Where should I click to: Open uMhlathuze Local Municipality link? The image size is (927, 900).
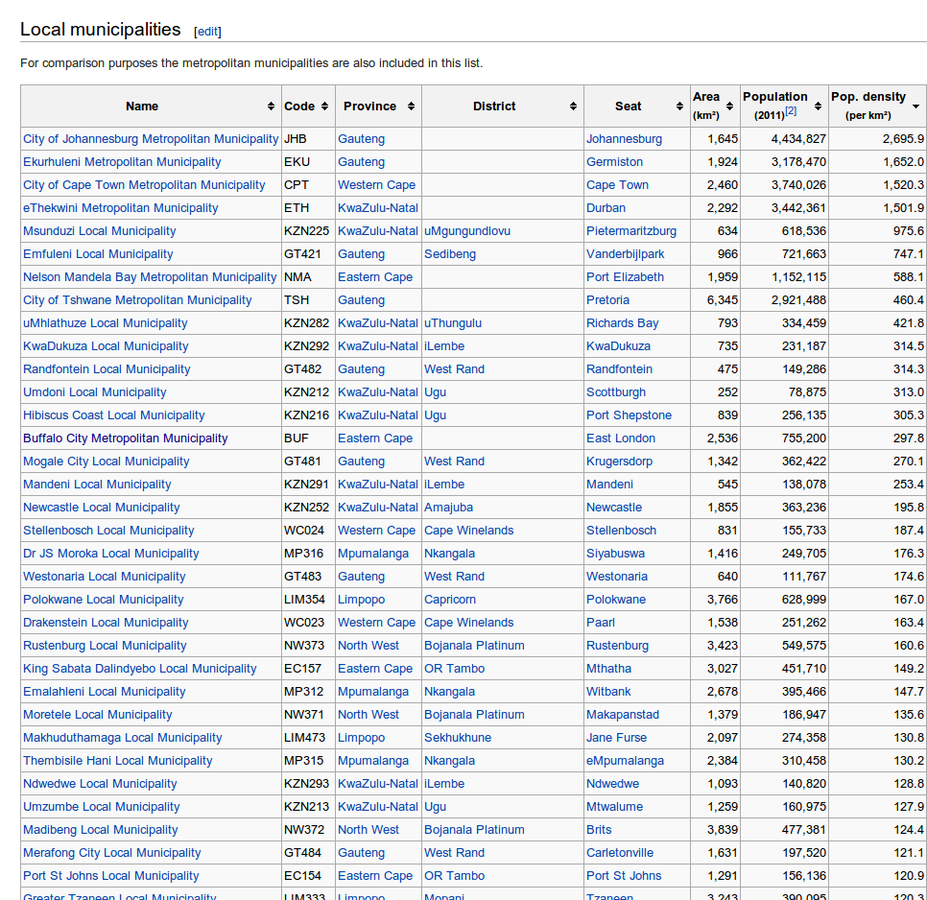coord(105,323)
